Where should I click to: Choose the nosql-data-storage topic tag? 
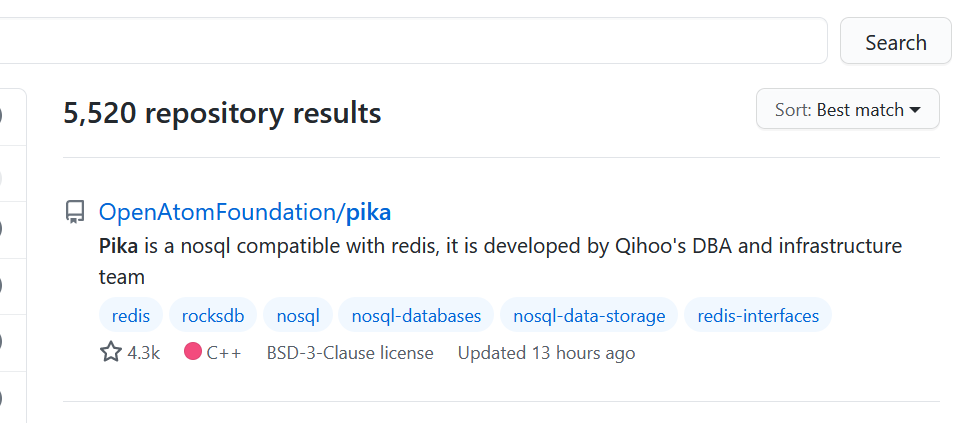pos(589,316)
